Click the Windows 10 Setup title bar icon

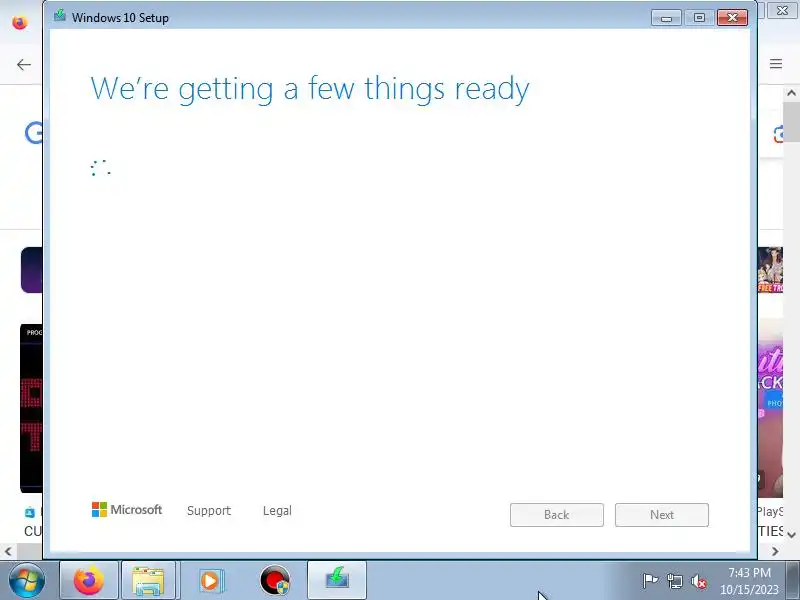click(60, 15)
